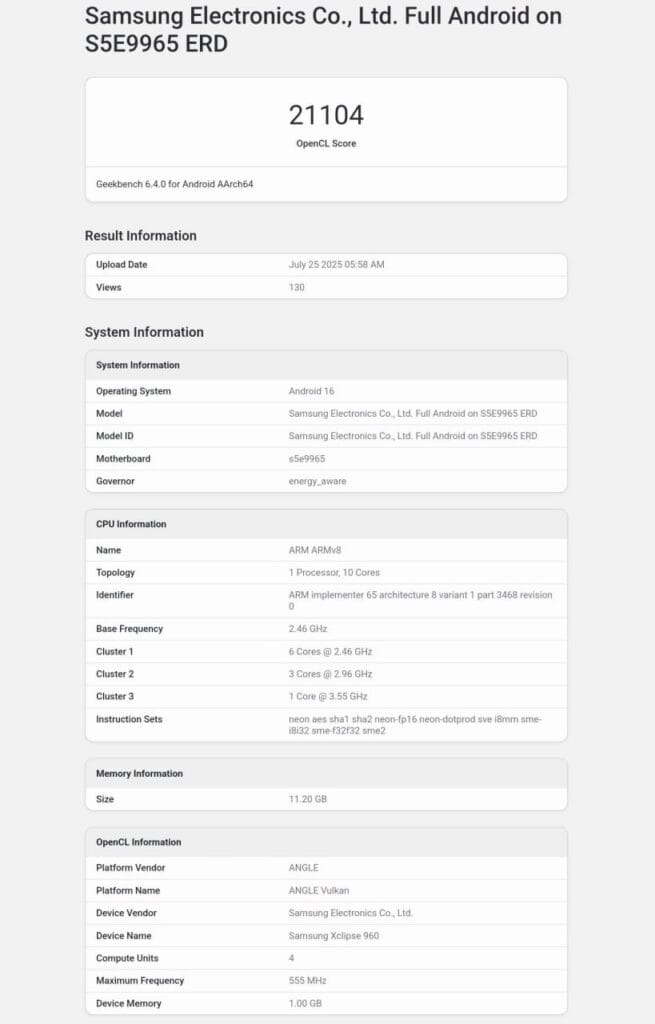Click the OpenCL Score label
655x1024 pixels.
[326, 144]
